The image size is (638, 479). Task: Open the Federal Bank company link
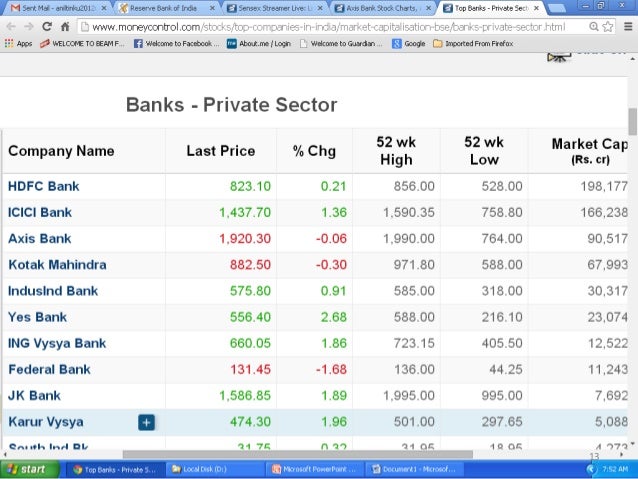pyautogui.click(x=49, y=370)
